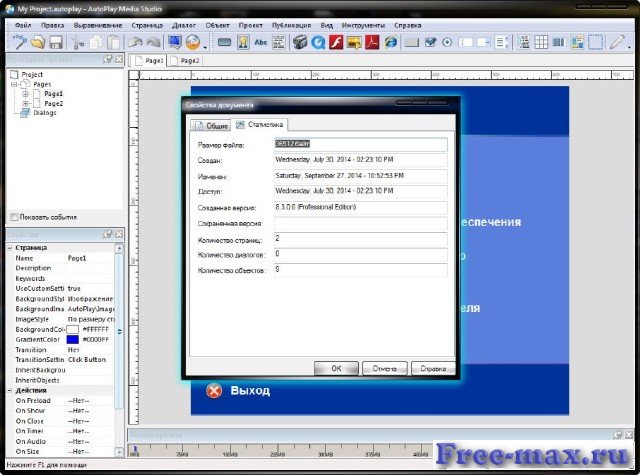Screen dimensions: 640x475
Task: Click the Preview monitor icon
Action: click(175, 42)
